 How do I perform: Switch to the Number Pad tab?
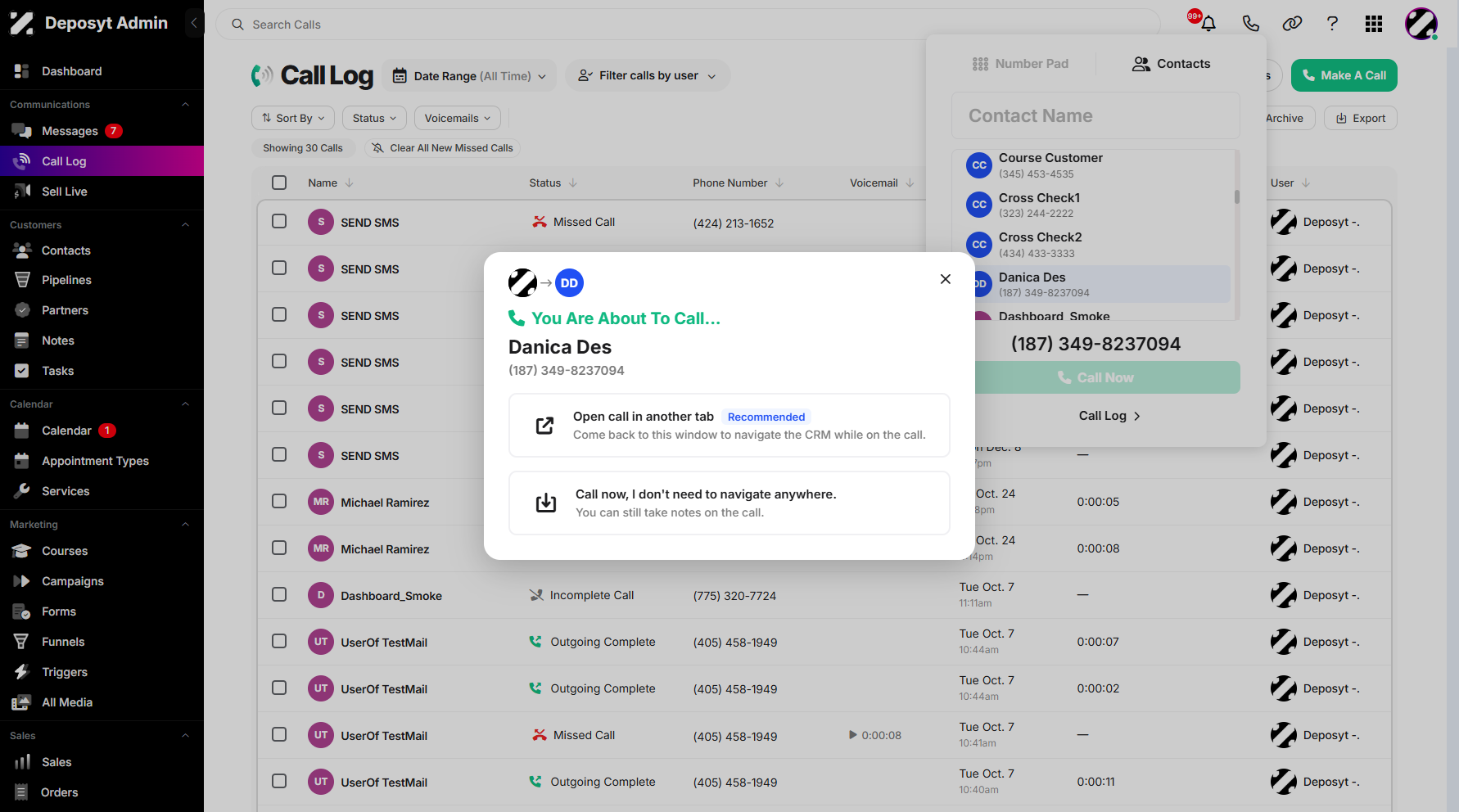click(1020, 64)
